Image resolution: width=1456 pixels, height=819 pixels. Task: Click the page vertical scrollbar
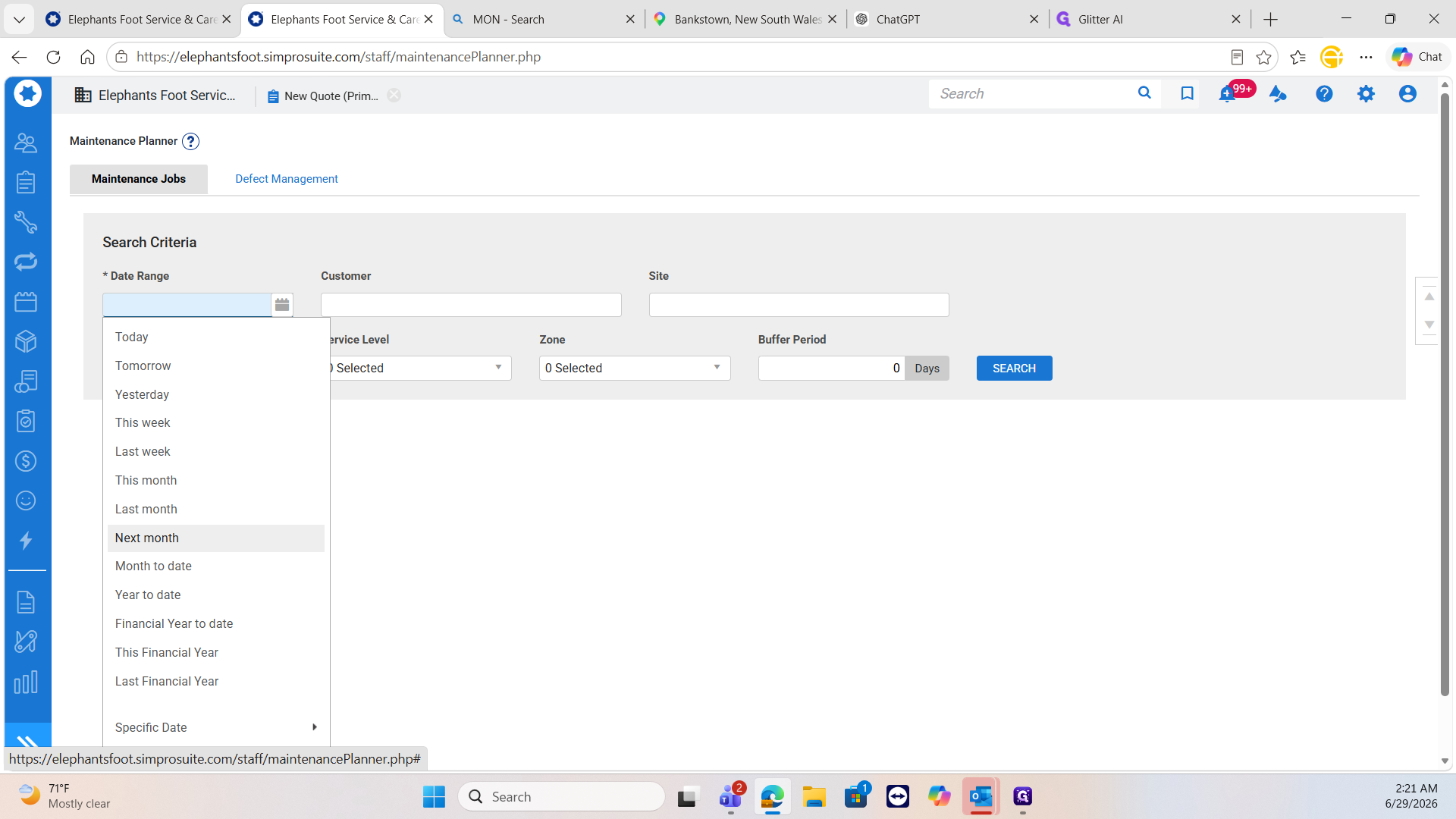(1445, 394)
